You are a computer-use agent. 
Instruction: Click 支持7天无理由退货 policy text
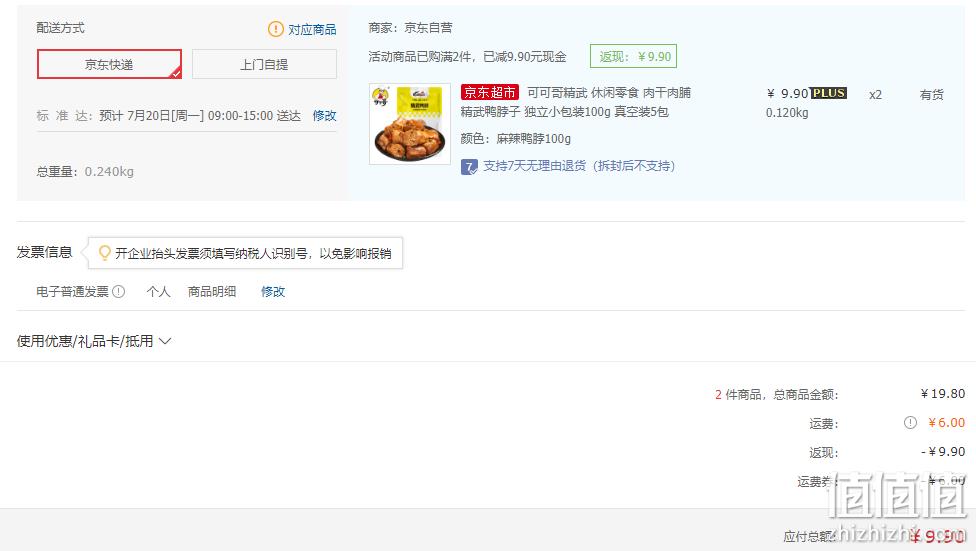coord(579,166)
